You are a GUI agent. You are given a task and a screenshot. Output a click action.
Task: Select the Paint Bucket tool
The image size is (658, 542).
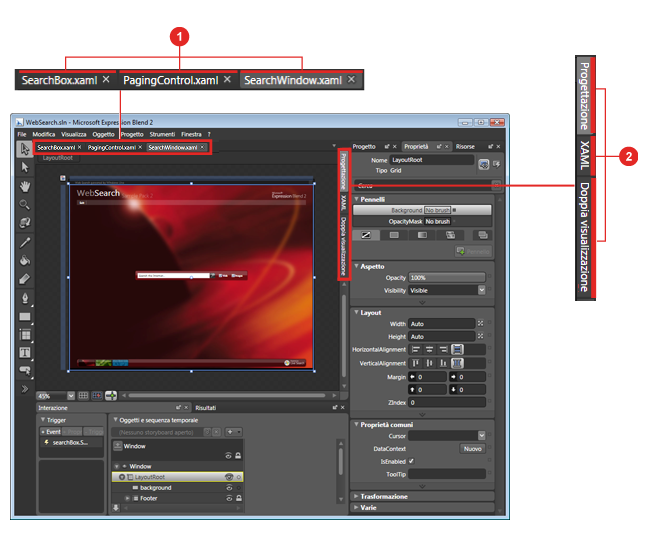point(25,260)
